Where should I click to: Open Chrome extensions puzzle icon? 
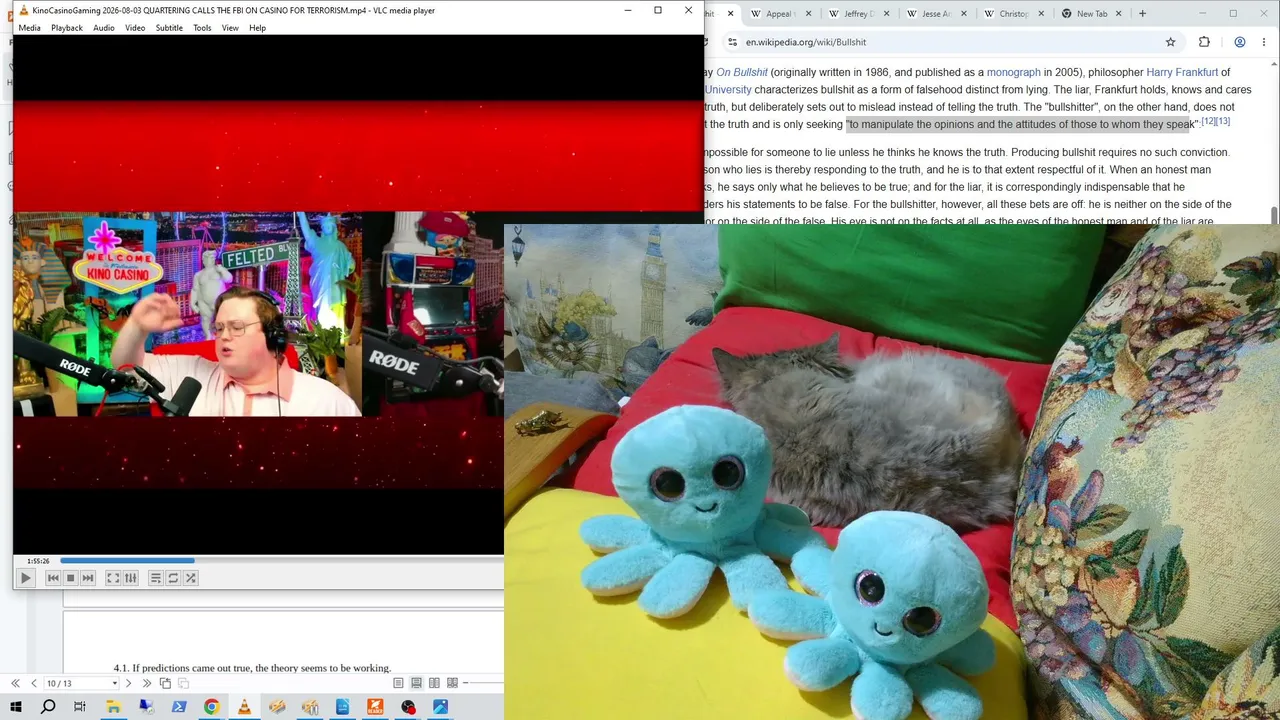point(1204,42)
